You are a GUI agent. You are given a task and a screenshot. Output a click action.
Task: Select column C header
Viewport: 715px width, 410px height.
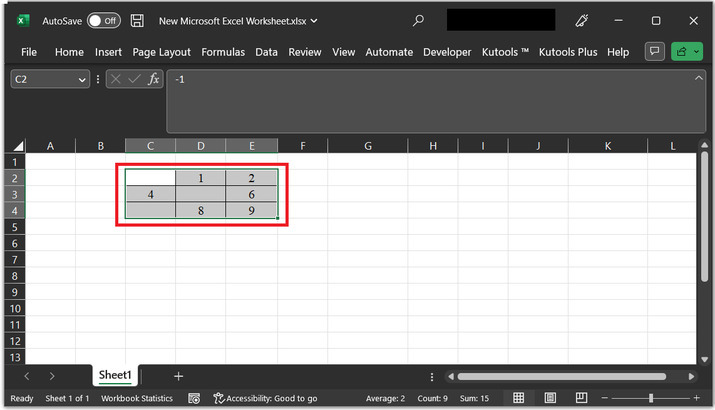[x=150, y=146]
